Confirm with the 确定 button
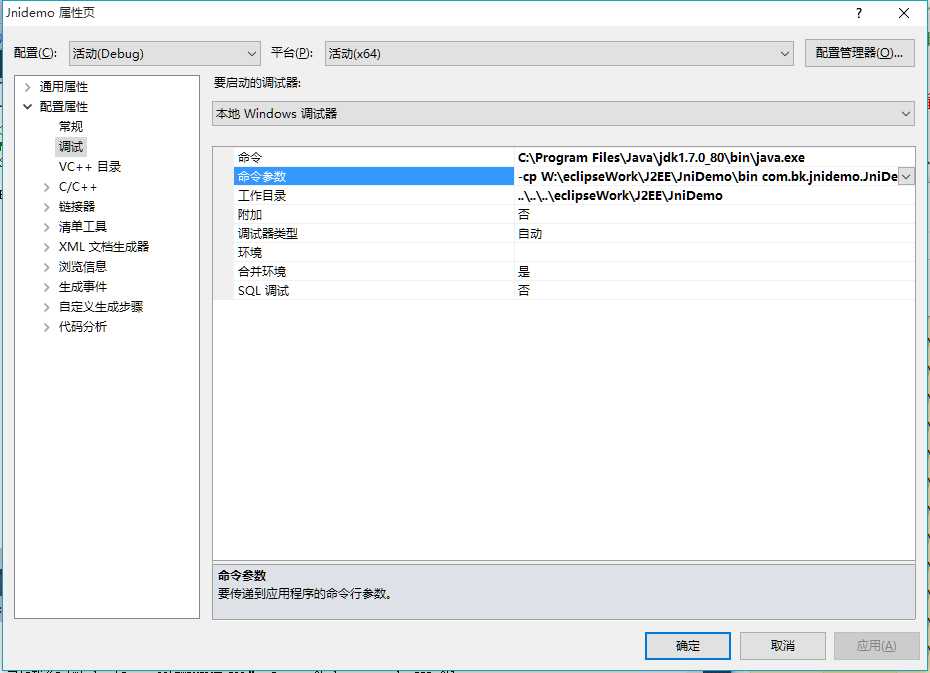This screenshot has width=930, height=673. (687, 645)
